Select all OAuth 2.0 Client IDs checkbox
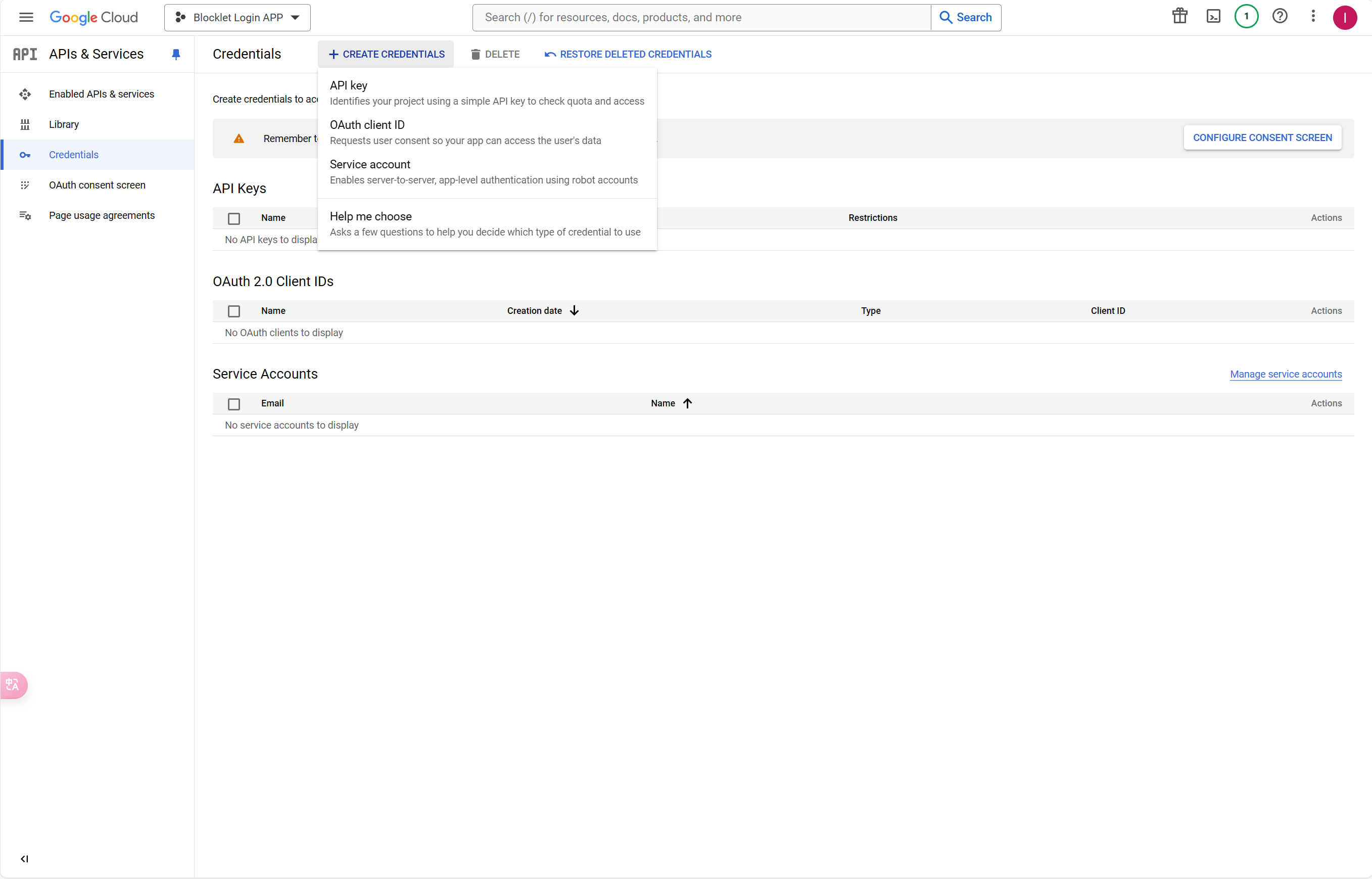Viewport: 1372px width, 879px height. (x=234, y=311)
